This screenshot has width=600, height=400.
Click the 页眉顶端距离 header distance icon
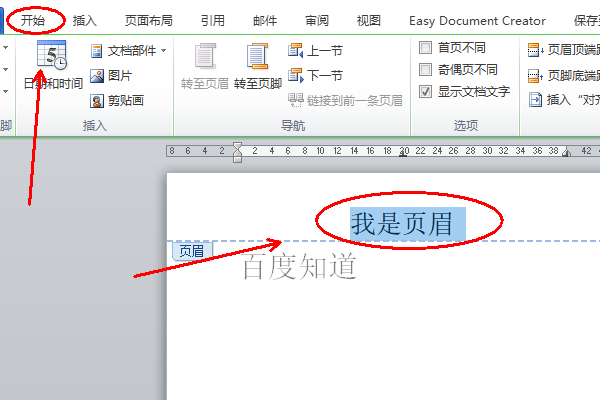tap(537, 50)
